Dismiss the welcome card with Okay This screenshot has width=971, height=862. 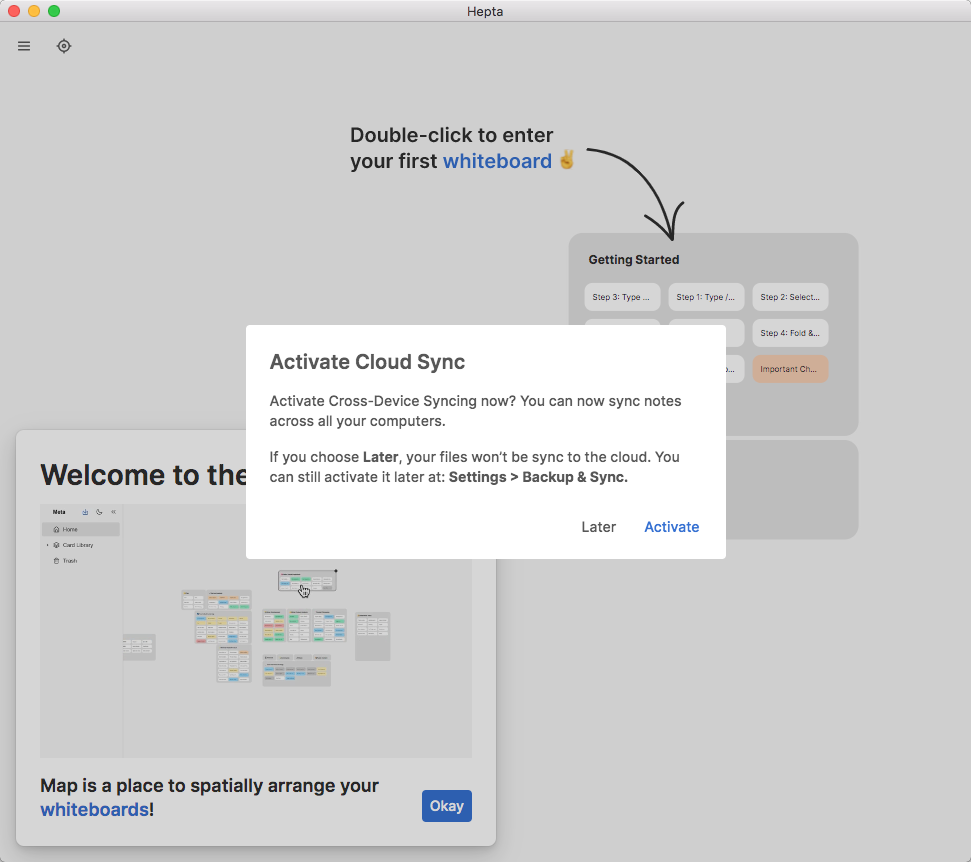point(446,806)
